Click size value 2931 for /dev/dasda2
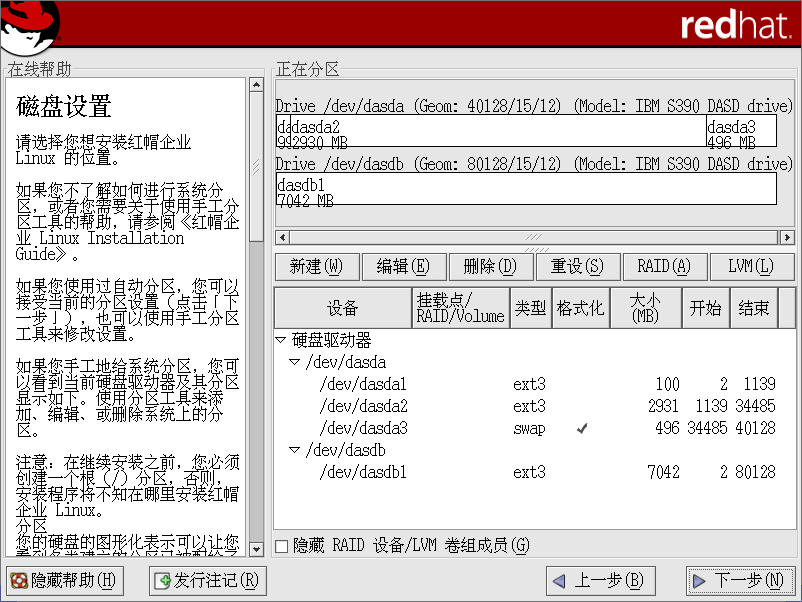This screenshot has width=802, height=602. [x=663, y=406]
